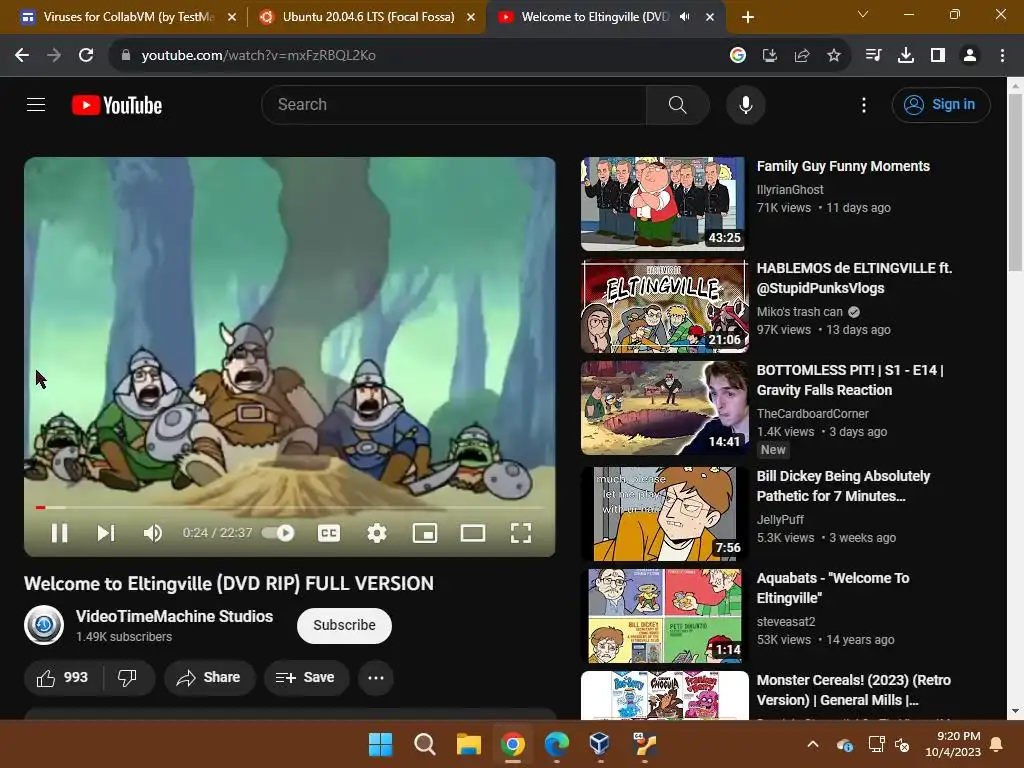The image size is (1024, 768).
Task: Open media controls in Chrome toolbar
Action: coord(873,56)
